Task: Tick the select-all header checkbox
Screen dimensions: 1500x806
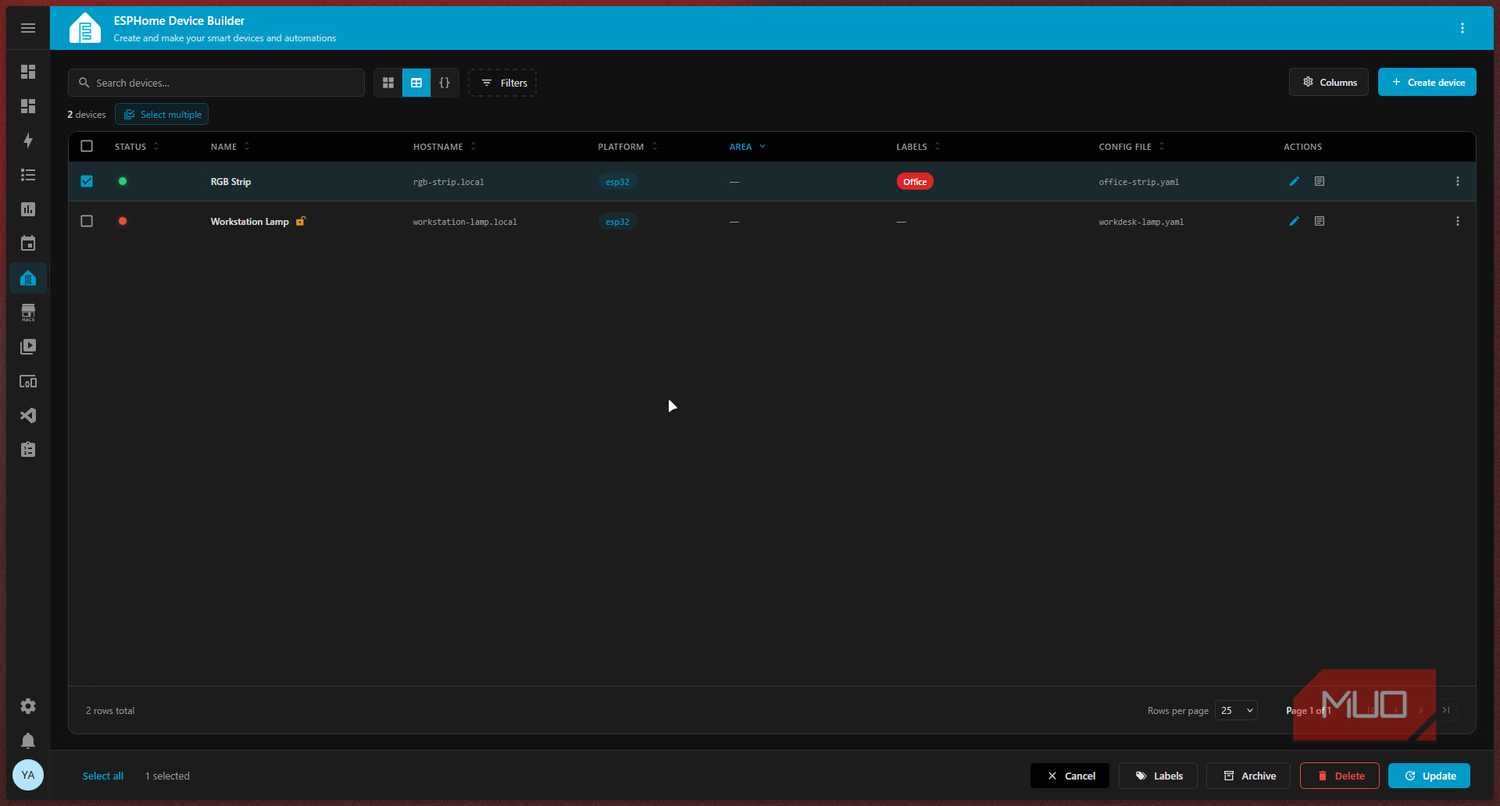Action: [x=87, y=146]
